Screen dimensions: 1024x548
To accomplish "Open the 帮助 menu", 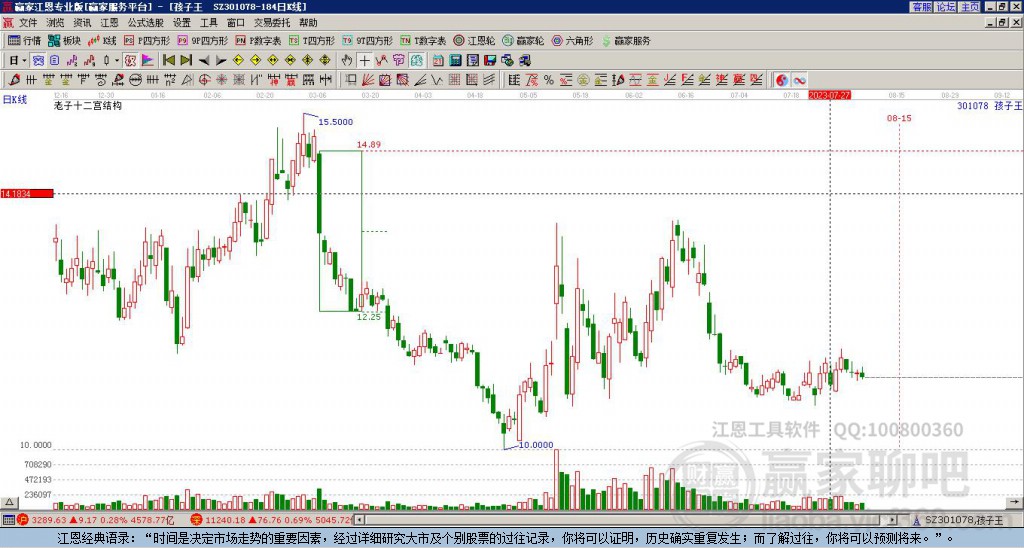I will click(x=308, y=23).
